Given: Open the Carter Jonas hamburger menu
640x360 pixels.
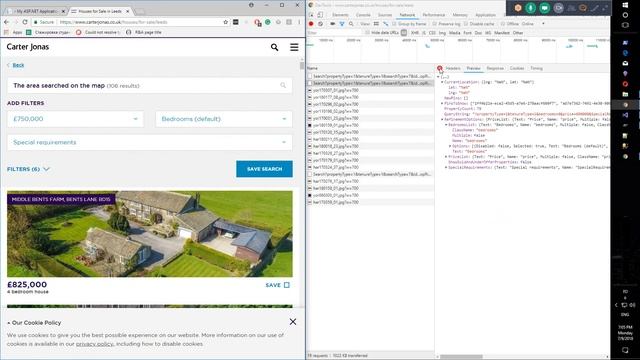Looking at the screenshot, I should pos(294,47).
